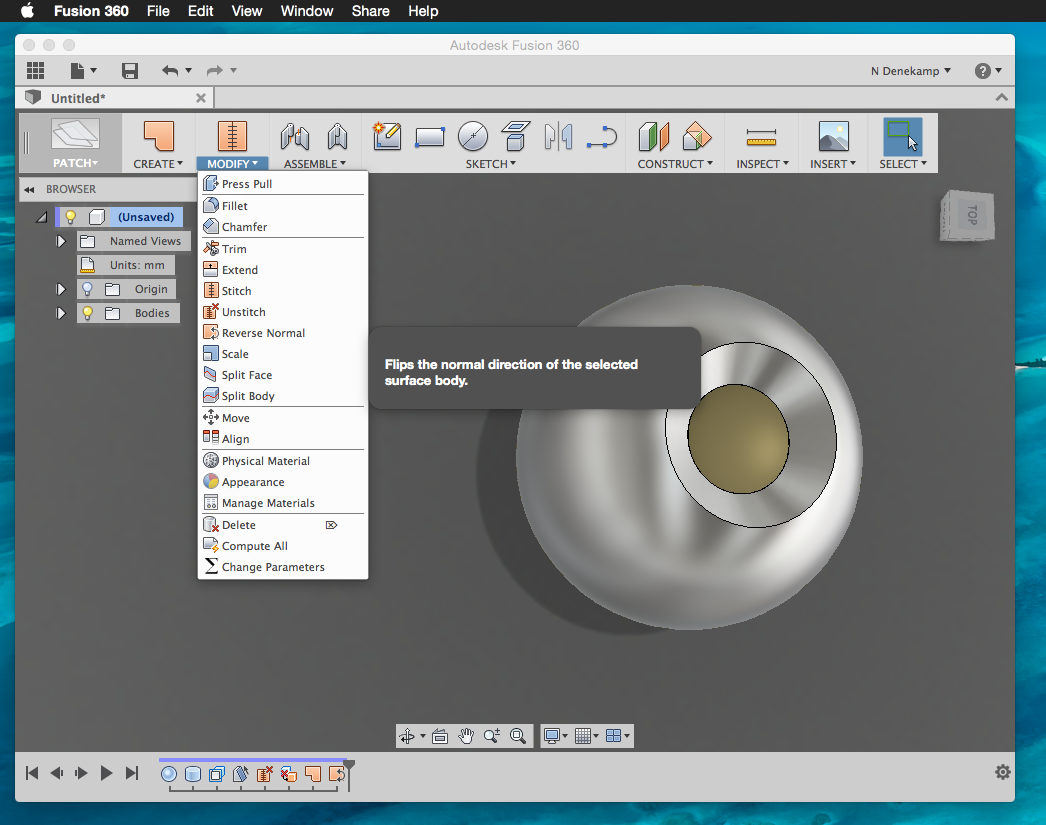The image size is (1046, 825).
Task: Close the Untitled* document tab
Action: (x=201, y=98)
